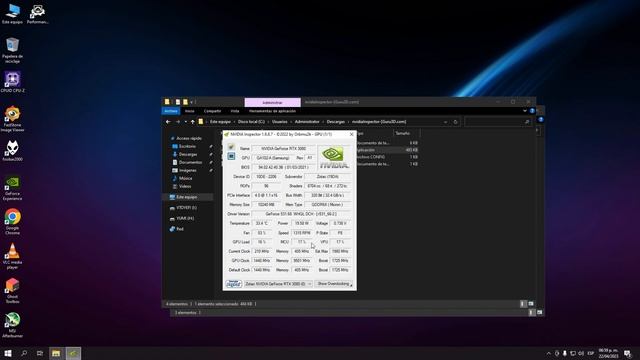Click the Driver Version field in NVIDIA Inspector
The image size is (640, 360).
[x=301, y=214]
